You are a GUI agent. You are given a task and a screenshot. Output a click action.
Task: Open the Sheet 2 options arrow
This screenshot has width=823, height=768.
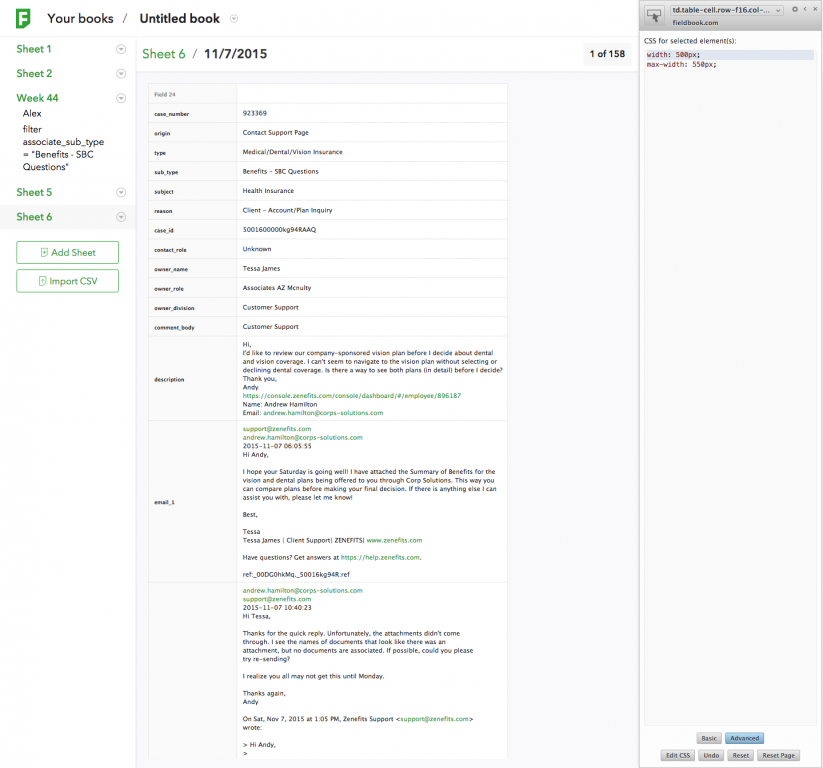(121, 73)
